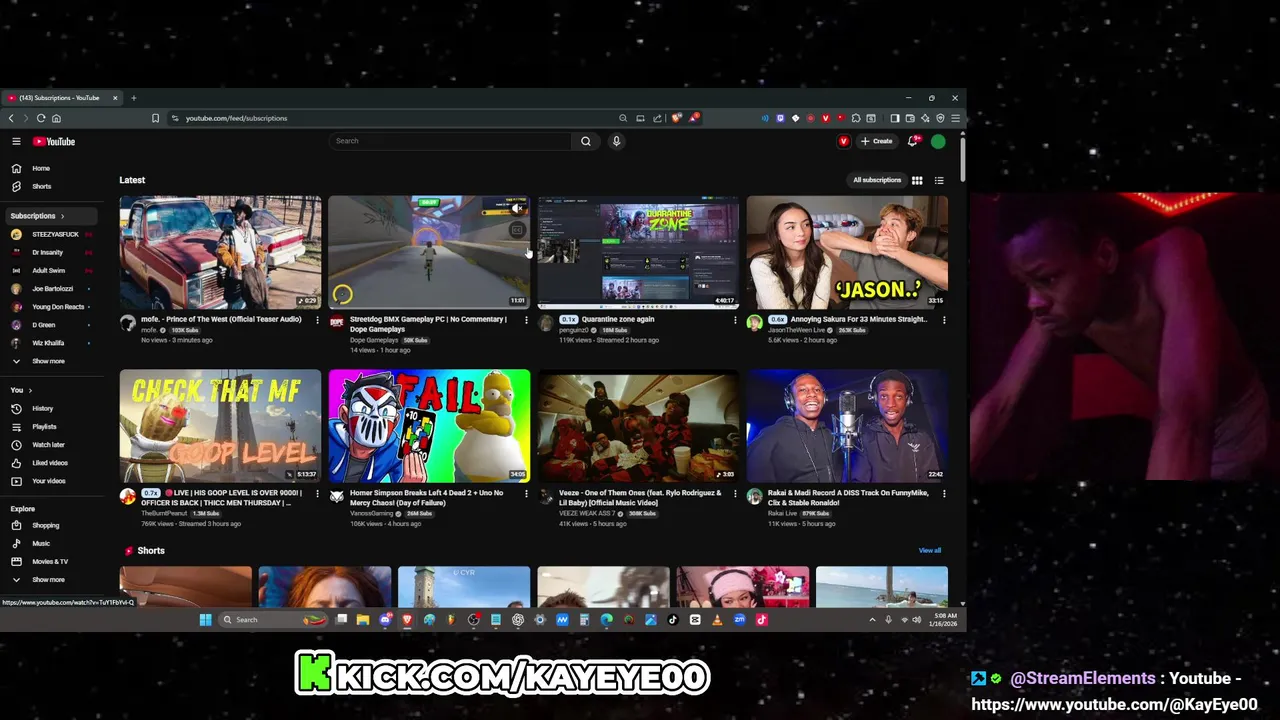
Task: Open a new browser tab
Action: click(x=133, y=98)
